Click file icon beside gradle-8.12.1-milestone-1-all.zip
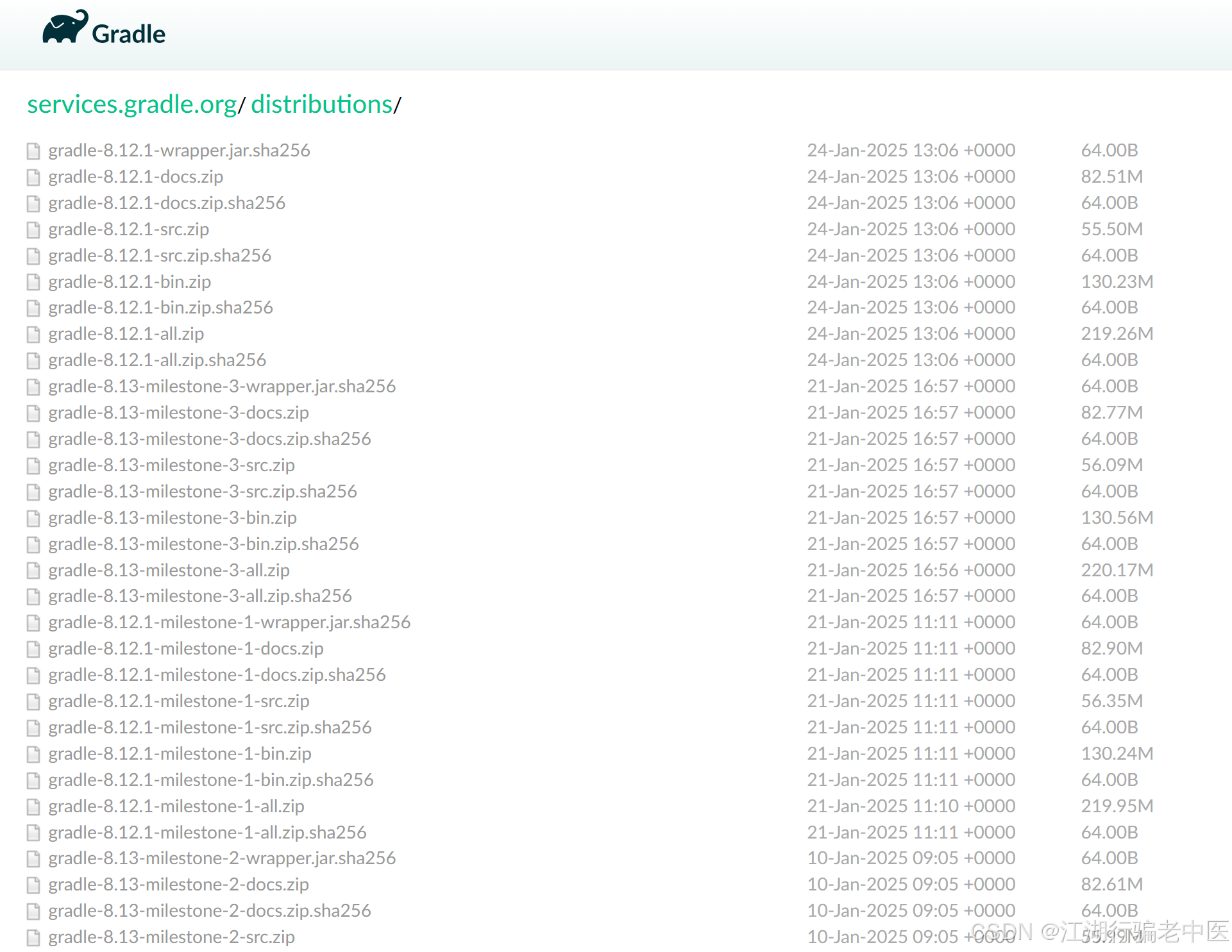 click(33, 807)
